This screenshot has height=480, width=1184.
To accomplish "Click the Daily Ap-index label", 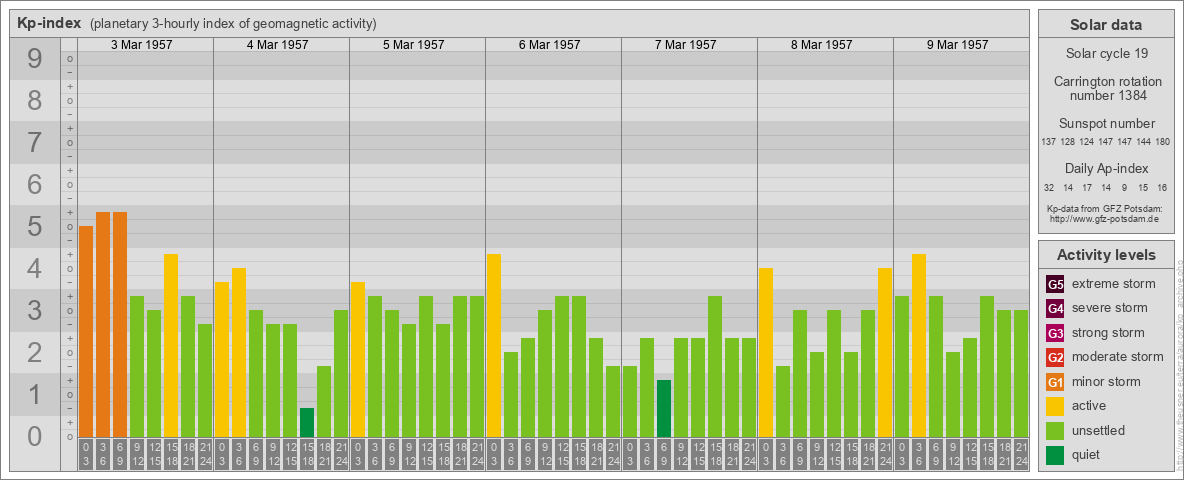I will pyautogui.click(x=1106, y=169).
